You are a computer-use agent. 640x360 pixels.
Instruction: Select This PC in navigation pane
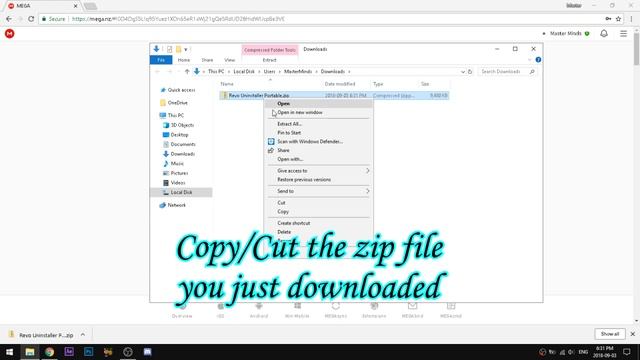click(x=176, y=116)
